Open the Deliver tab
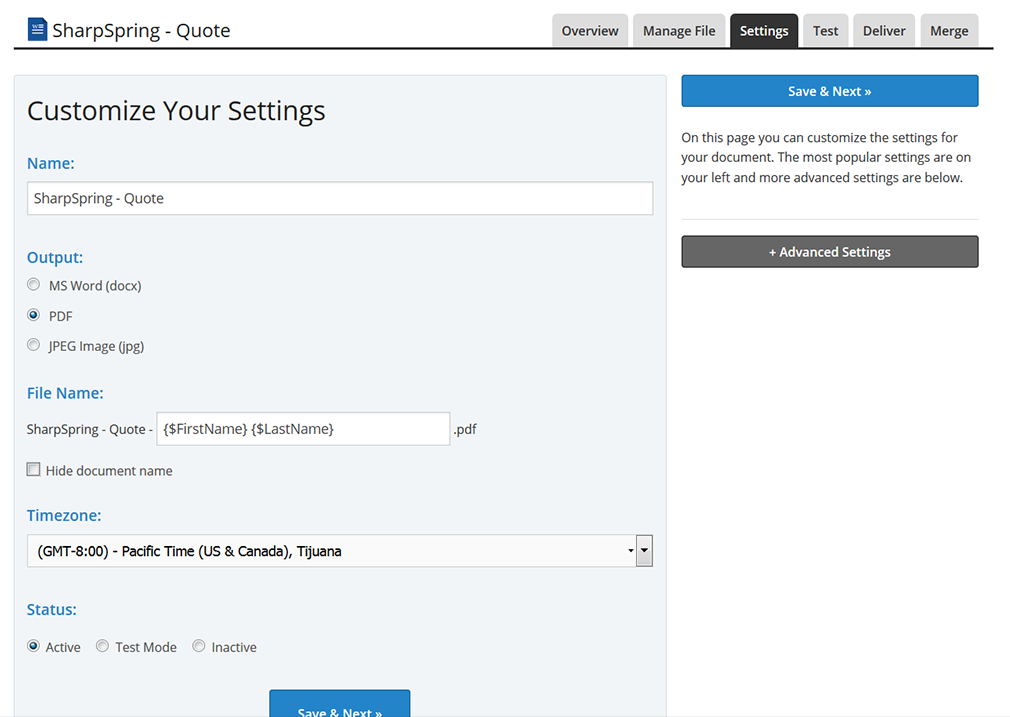The image size is (1010, 717). [884, 31]
